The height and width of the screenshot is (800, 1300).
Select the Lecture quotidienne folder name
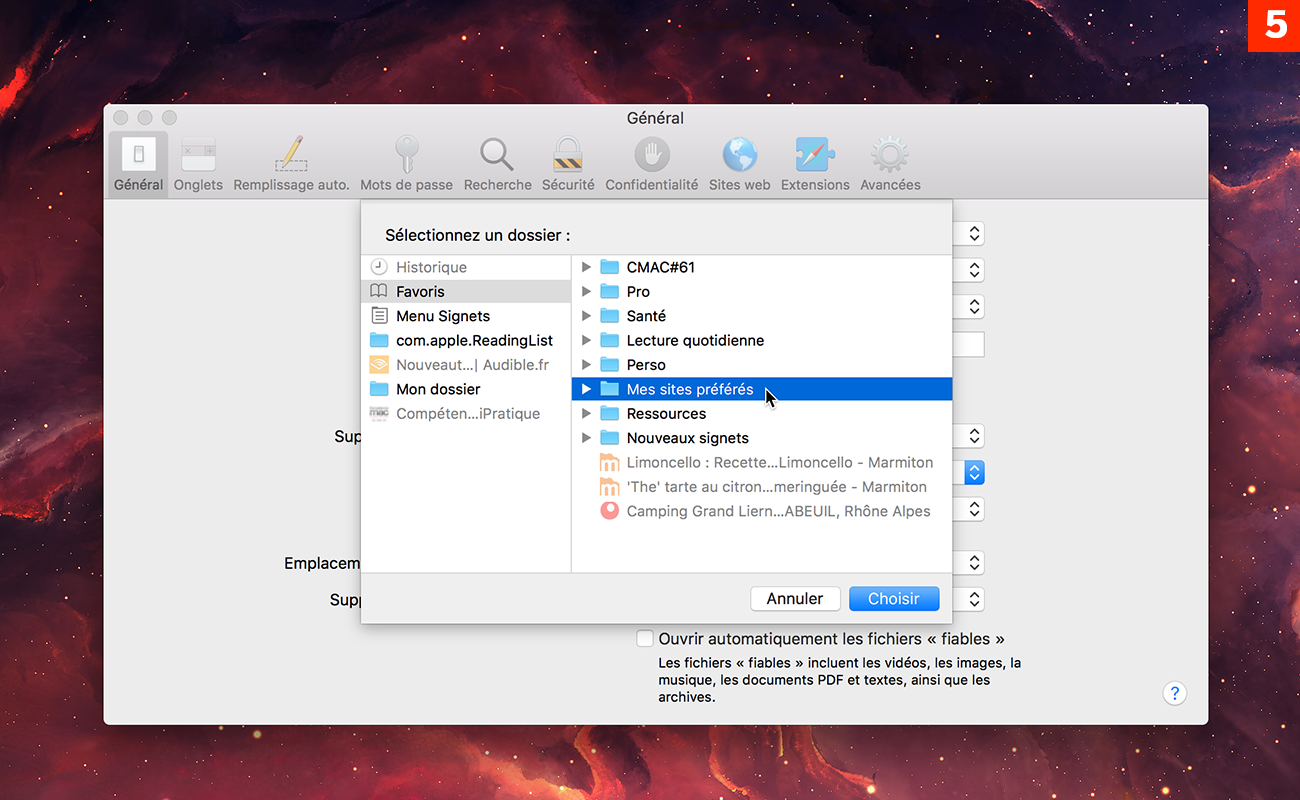(x=695, y=340)
